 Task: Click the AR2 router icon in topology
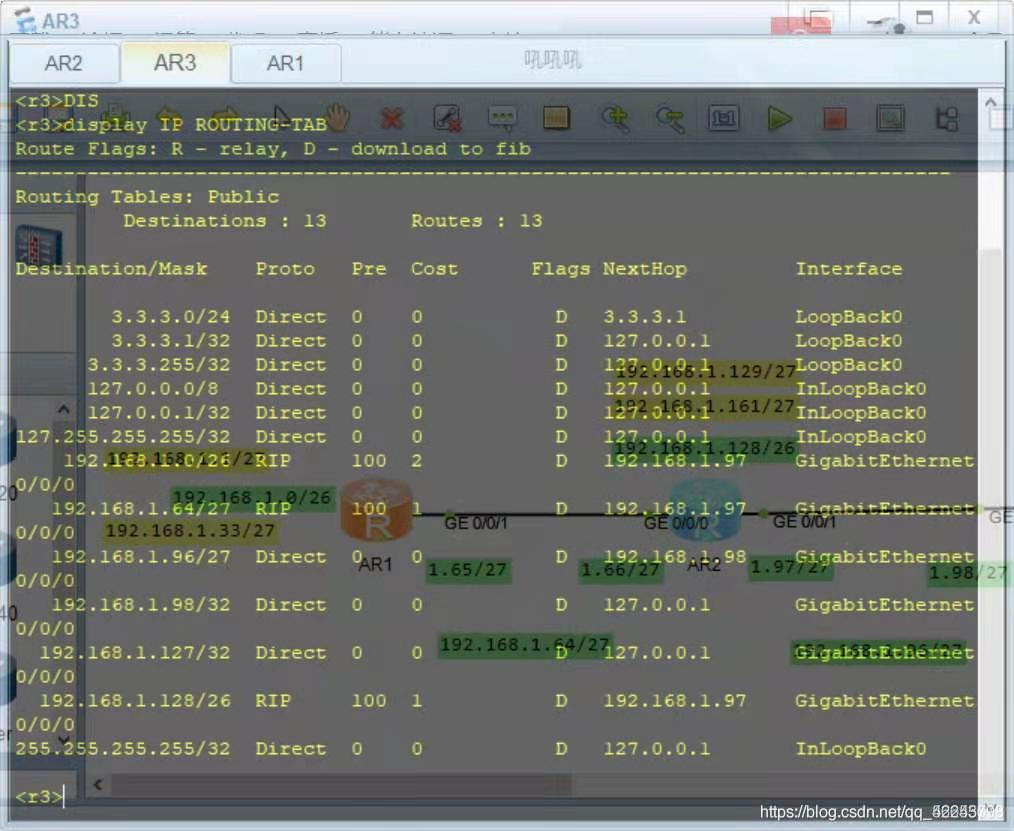click(705, 510)
